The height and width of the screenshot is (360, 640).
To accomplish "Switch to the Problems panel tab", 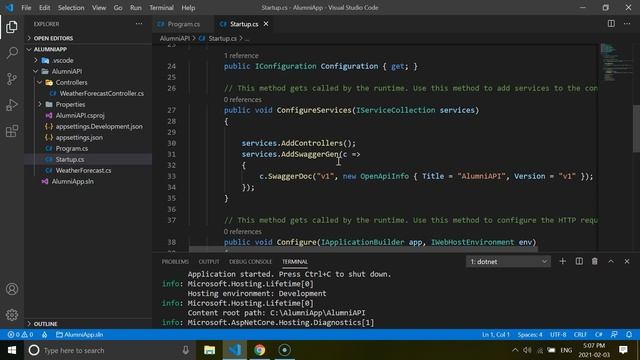I will pos(175,262).
